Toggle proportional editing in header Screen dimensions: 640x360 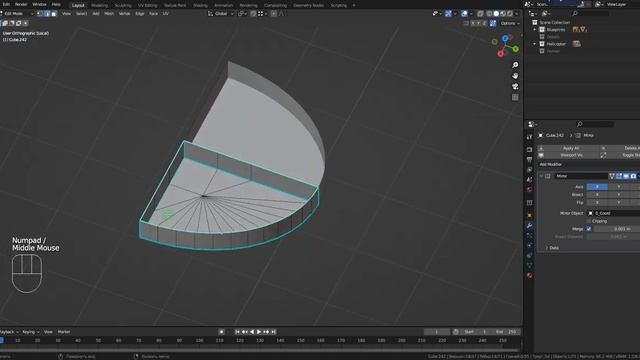click(x=273, y=13)
